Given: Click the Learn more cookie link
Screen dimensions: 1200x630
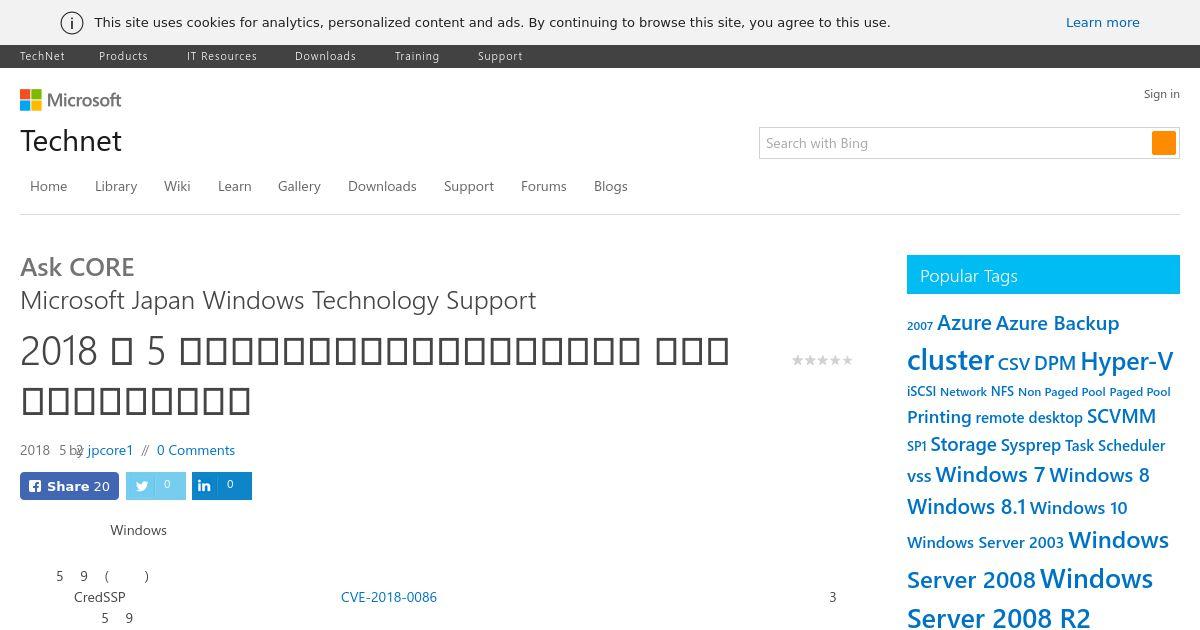Looking at the screenshot, I should pos(1103,22).
